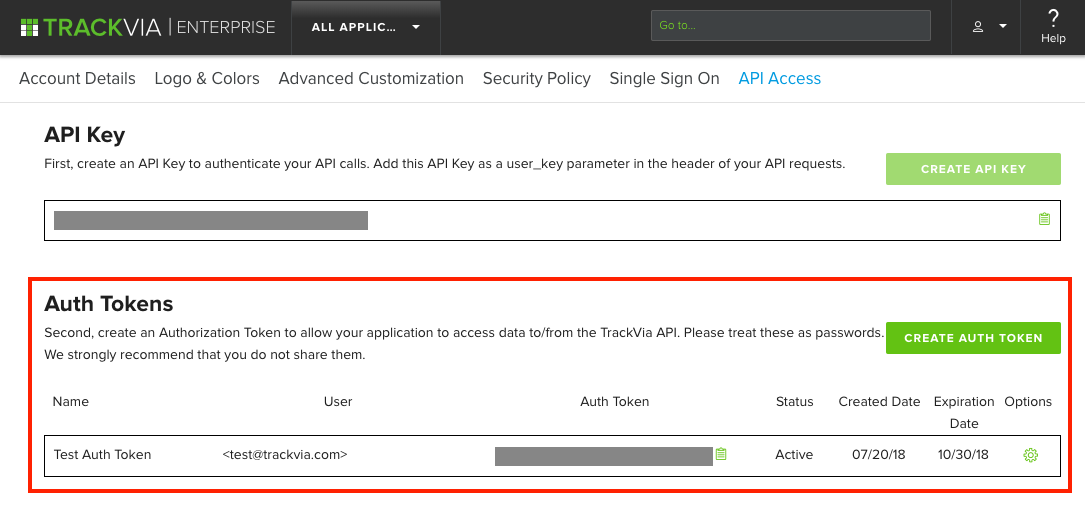
Task: Click the Status column header
Action: pyautogui.click(x=794, y=401)
